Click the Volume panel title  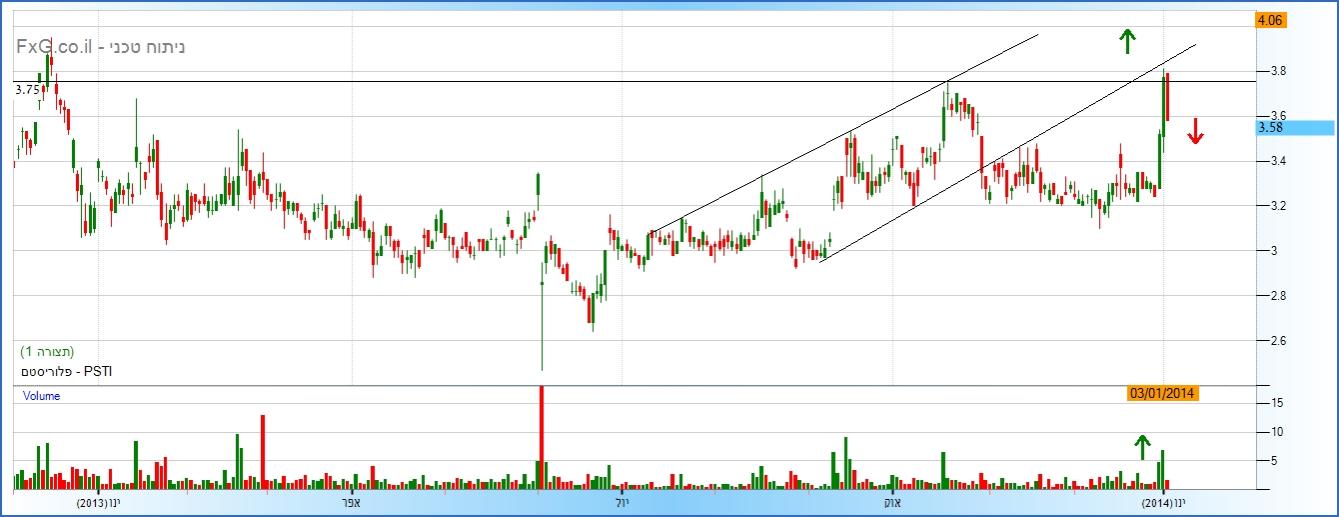(41, 396)
